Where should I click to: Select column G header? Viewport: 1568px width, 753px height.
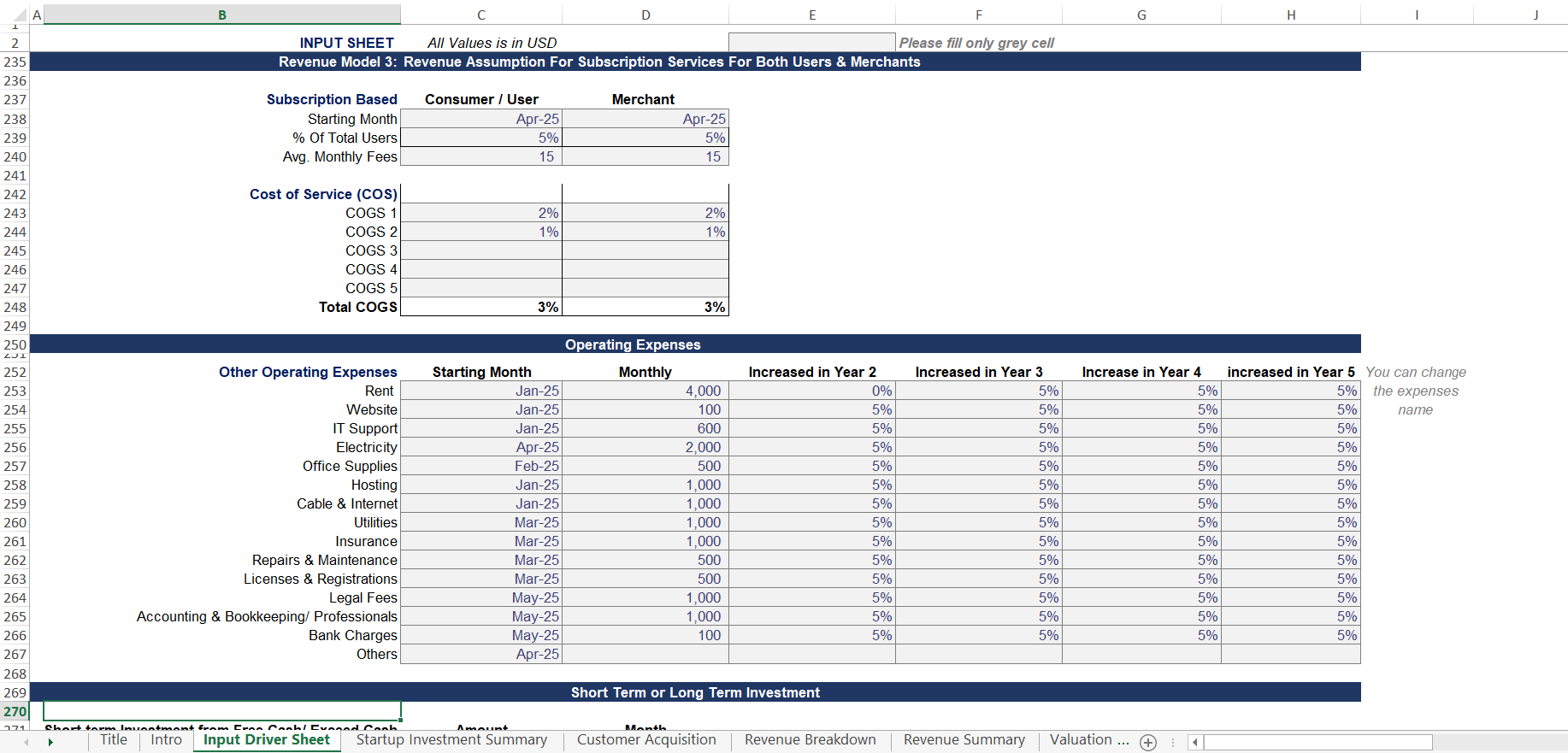1141,15
